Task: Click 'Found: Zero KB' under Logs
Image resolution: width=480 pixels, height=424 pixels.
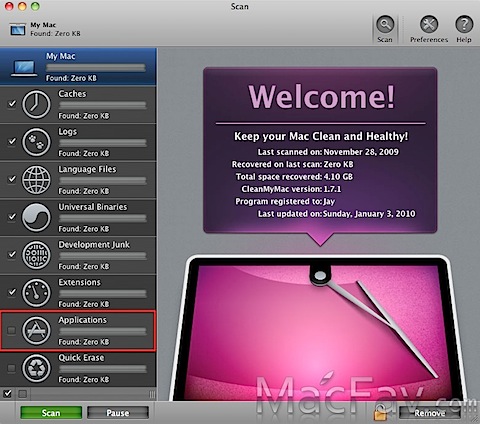Action: [84, 153]
